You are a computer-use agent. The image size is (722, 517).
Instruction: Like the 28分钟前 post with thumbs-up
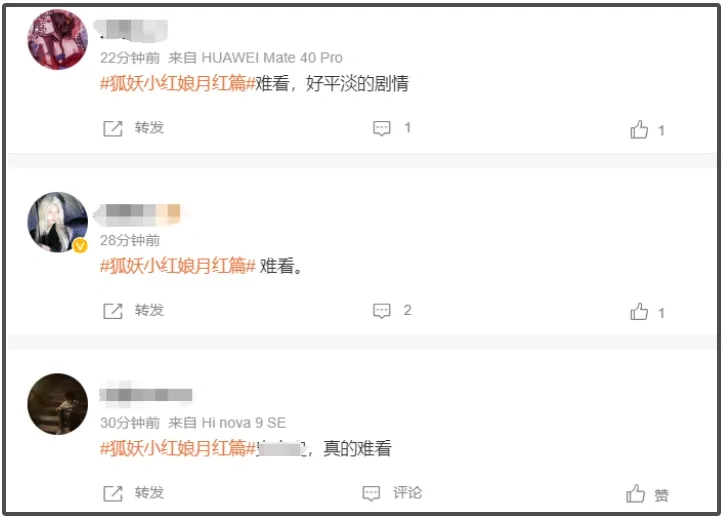pyautogui.click(x=639, y=312)
